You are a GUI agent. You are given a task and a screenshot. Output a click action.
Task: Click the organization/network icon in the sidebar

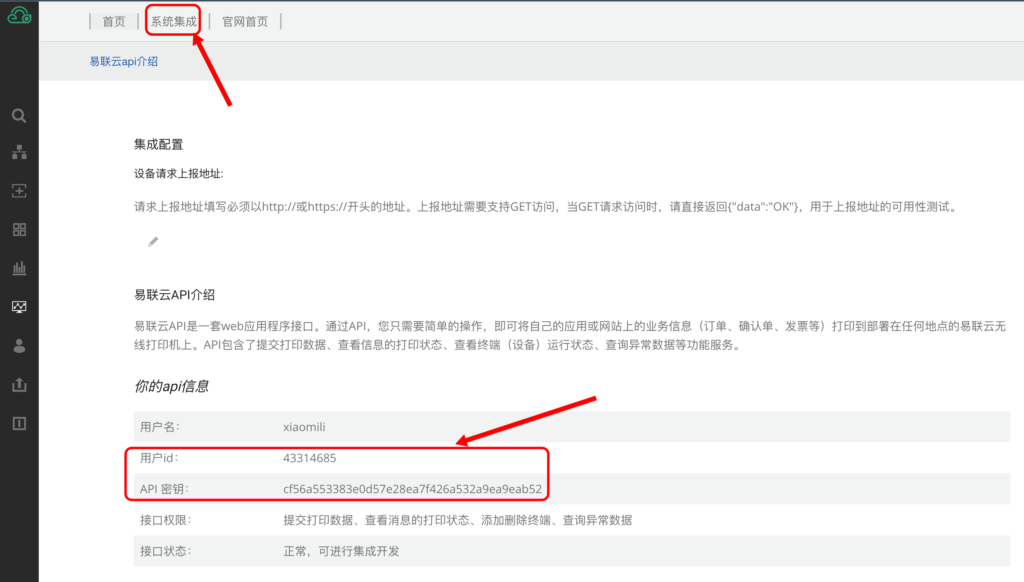18,152
